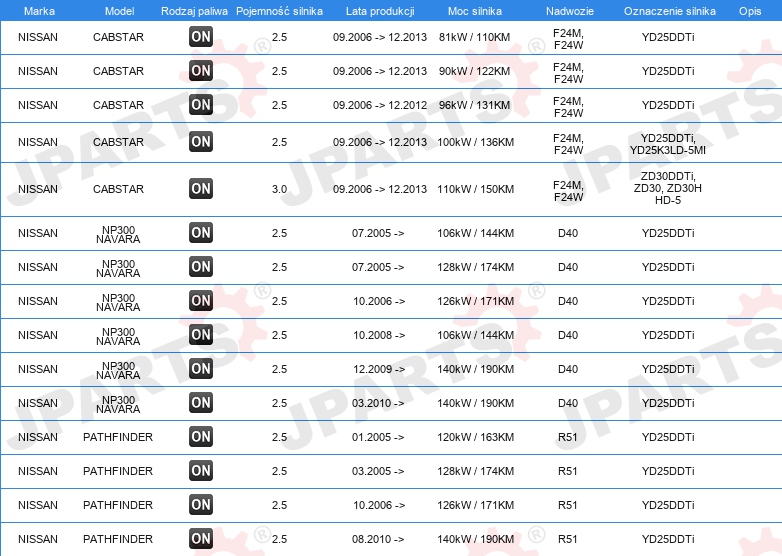Click the 01.2005 -> production date

[378, 437]
